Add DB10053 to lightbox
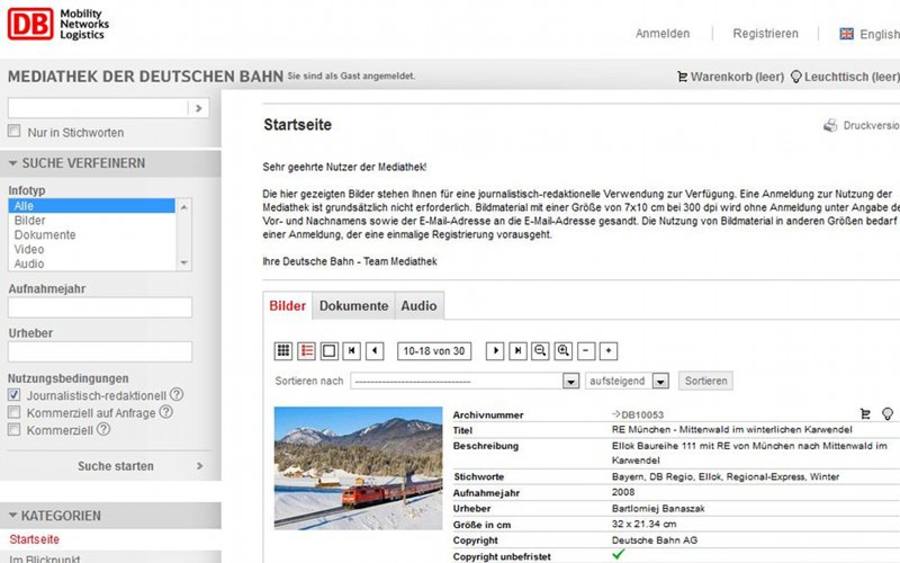Image resolution: width=900 pixels, height=563 pixels. 887,414
